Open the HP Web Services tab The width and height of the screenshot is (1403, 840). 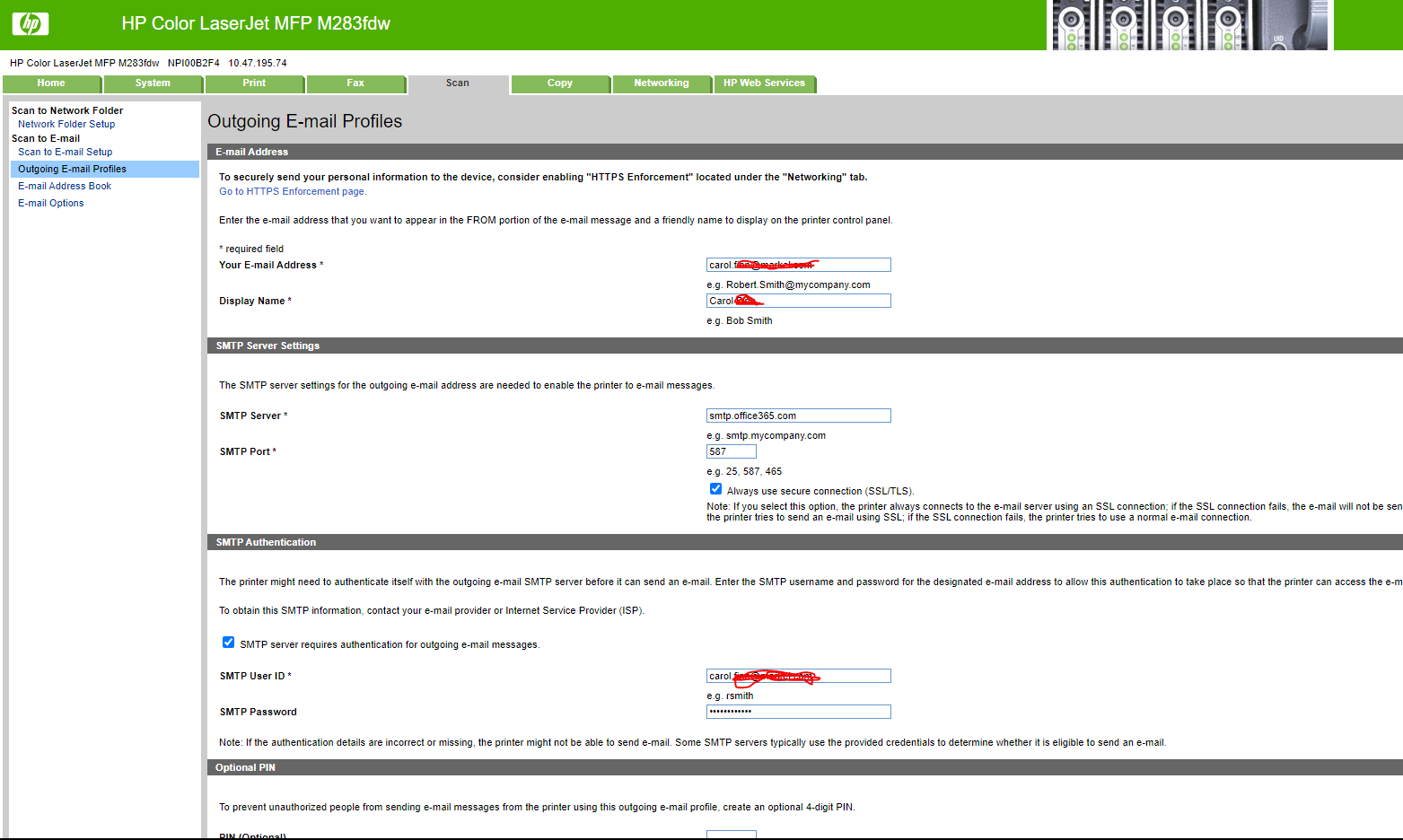pos(764,83)
